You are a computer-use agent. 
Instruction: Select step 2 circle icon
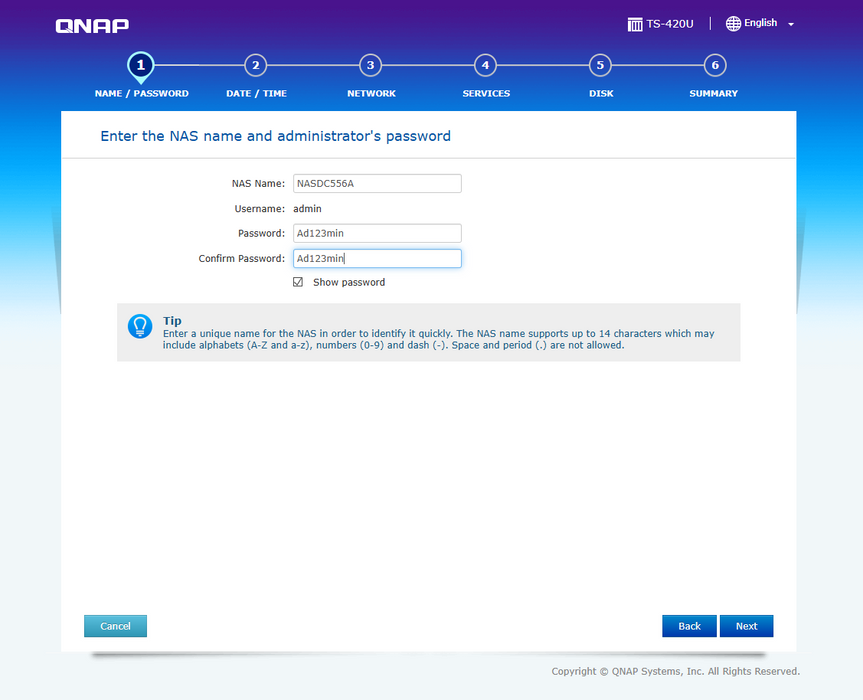256,65
